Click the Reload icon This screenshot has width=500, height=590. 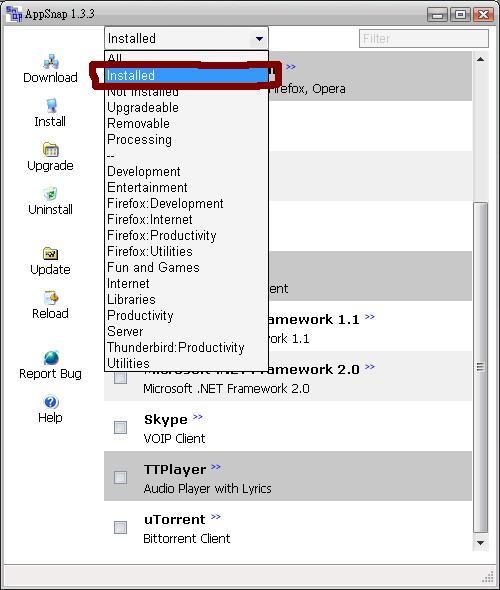pos(51,298)
